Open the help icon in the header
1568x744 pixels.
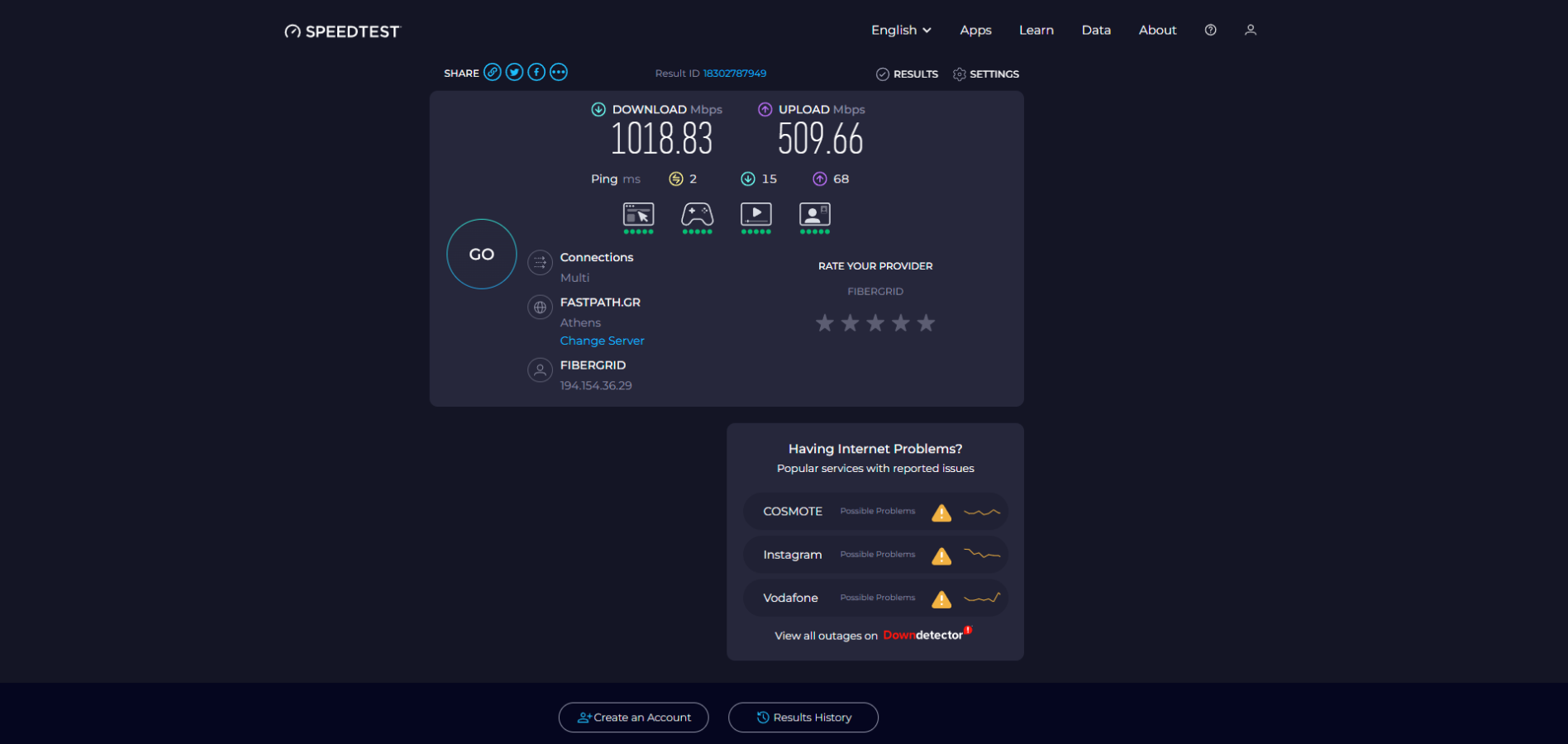pyautogui.click(x=1210, y=30)
